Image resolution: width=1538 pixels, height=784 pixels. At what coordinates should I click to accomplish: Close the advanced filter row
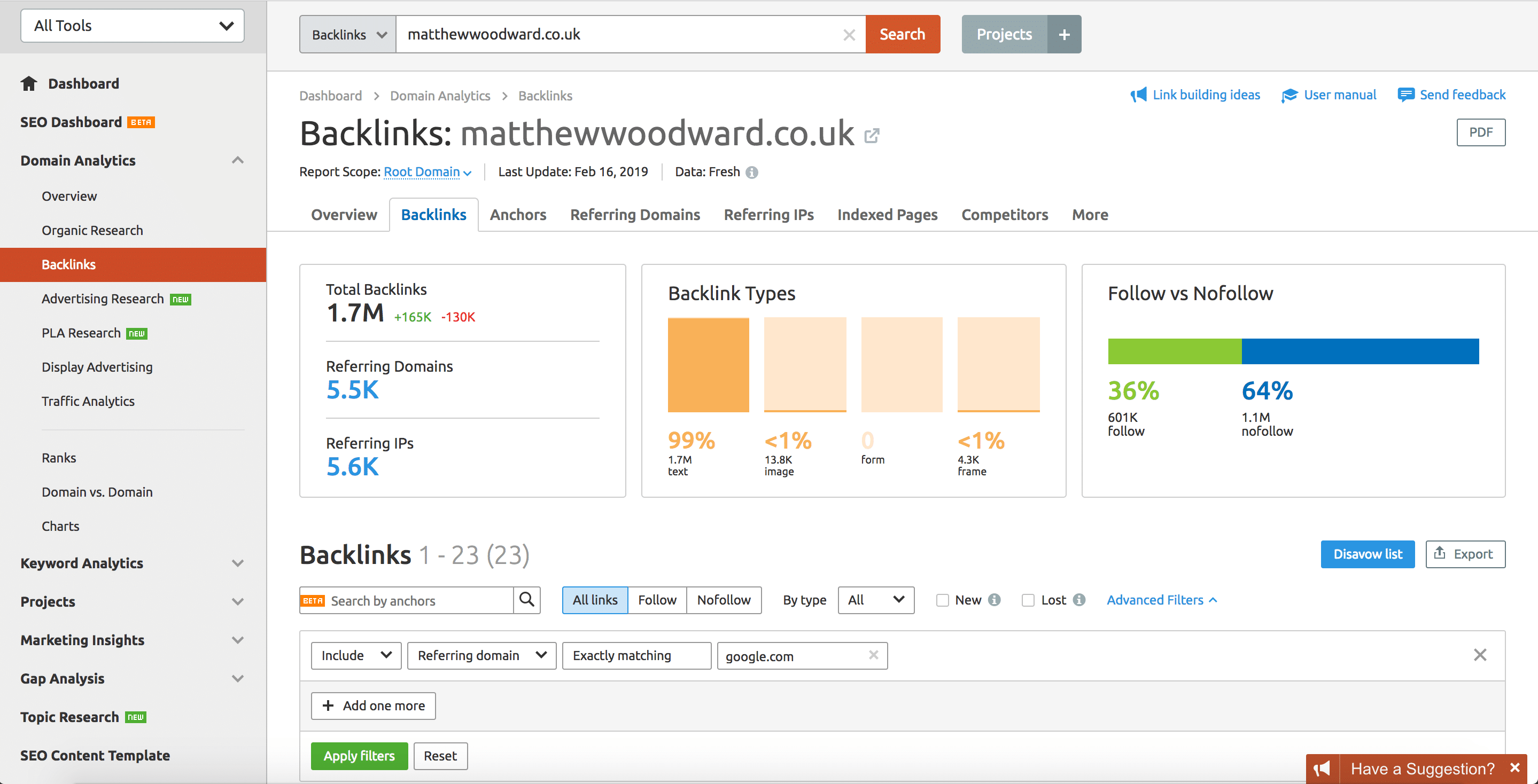pyautogui.click(x=1480, y=655)
